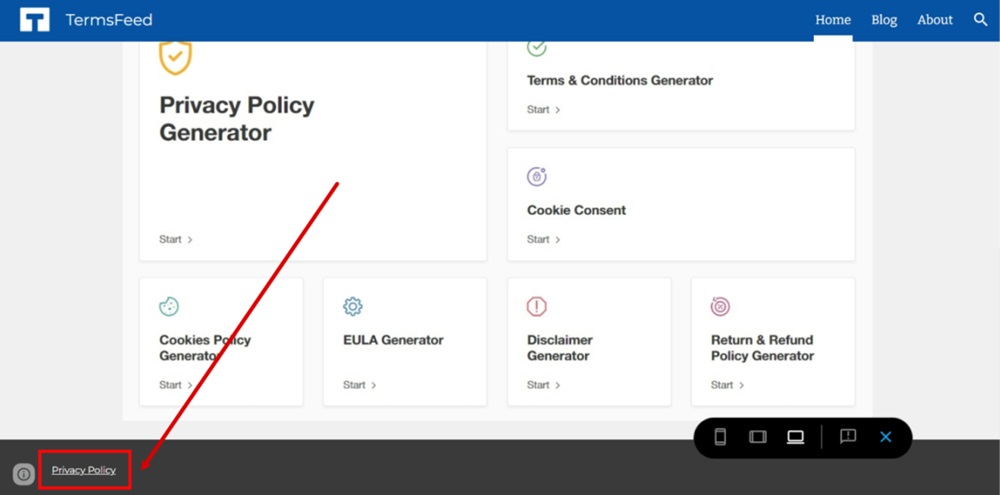The image size is (1000, 495).
Task: Start the Privacy Policy Generator
Action: tap(175, 239)
